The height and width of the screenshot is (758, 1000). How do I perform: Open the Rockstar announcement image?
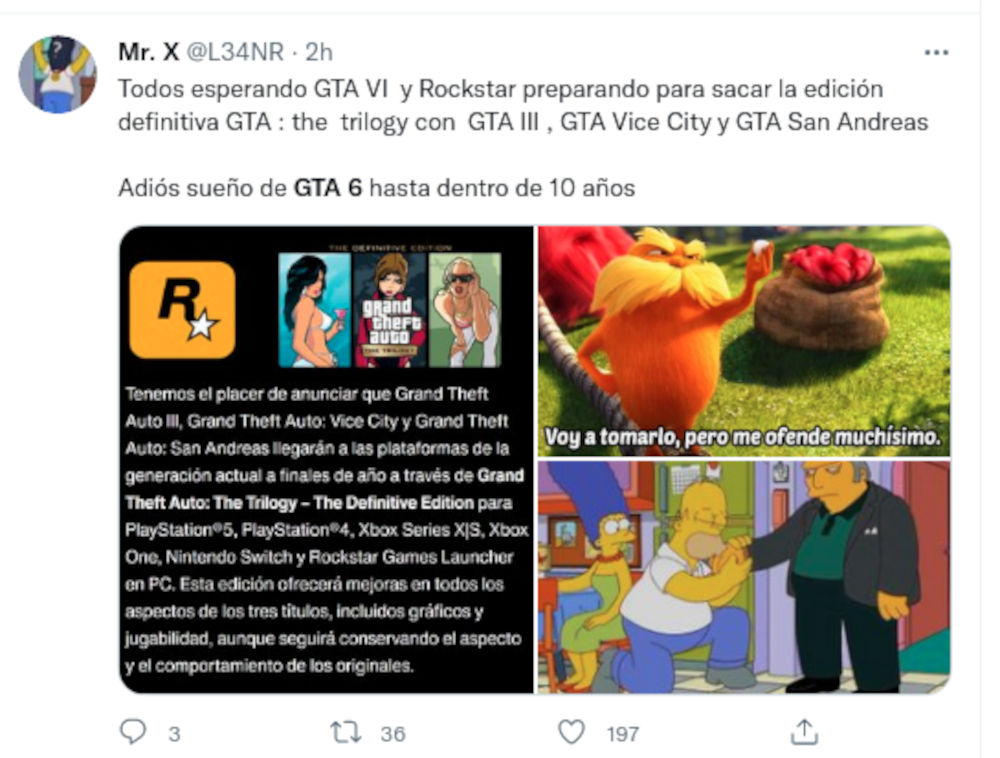pos(327,459)
